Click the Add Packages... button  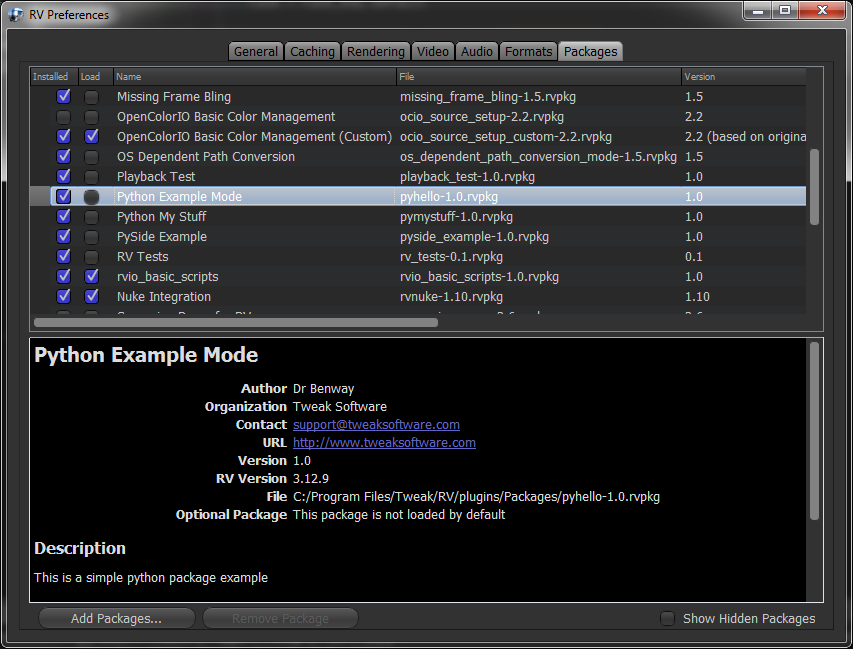coord(116,619)
